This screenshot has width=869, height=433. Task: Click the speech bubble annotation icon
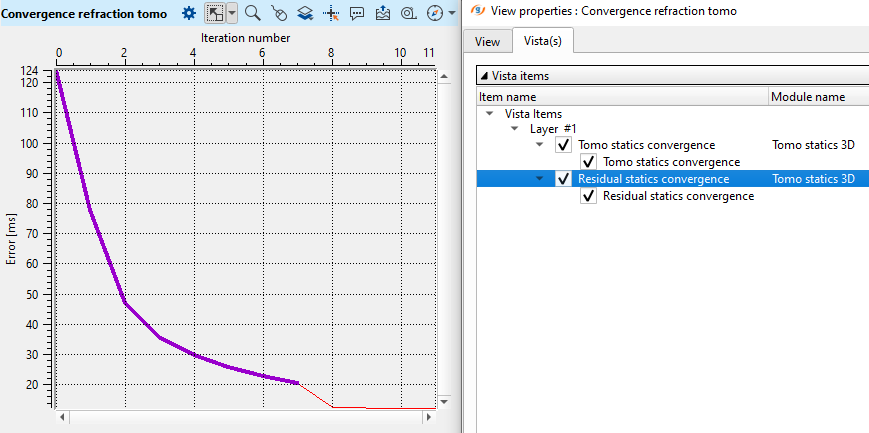(357, 13)
